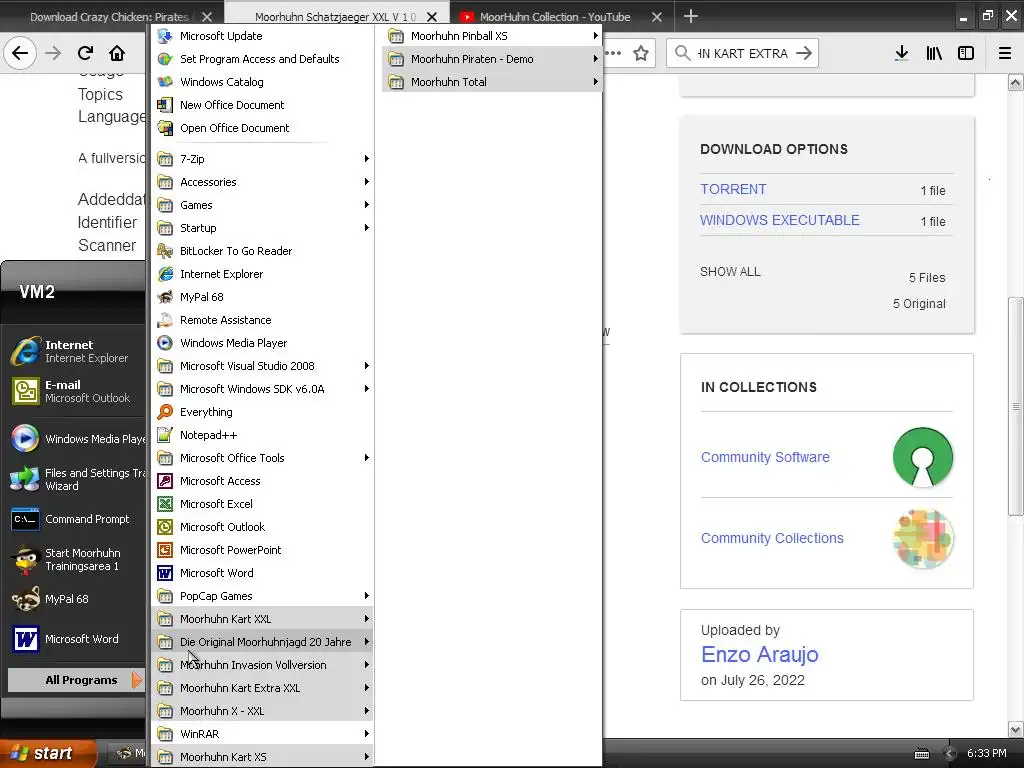The width and height of the screenshot is (1024, 768).
Task: Launch Notepad++ from programs list
Action: [x=262, y=435]
